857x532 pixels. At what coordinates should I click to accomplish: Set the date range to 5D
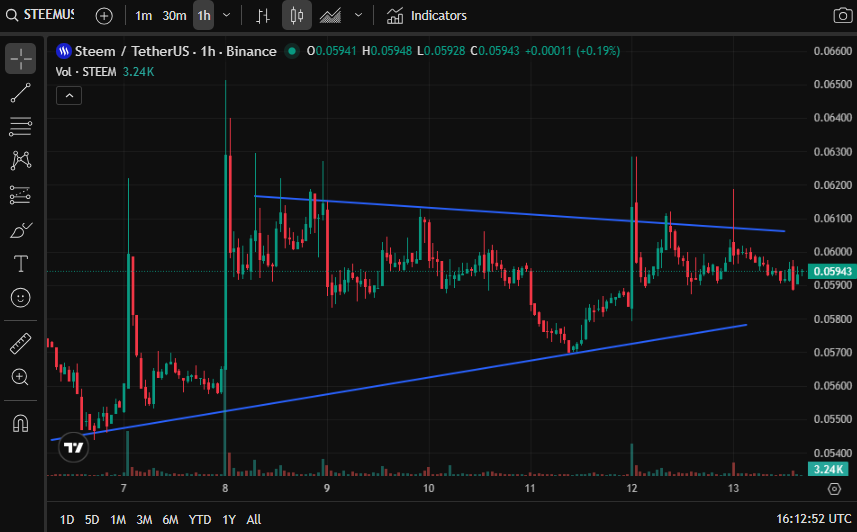coord(92,519)
